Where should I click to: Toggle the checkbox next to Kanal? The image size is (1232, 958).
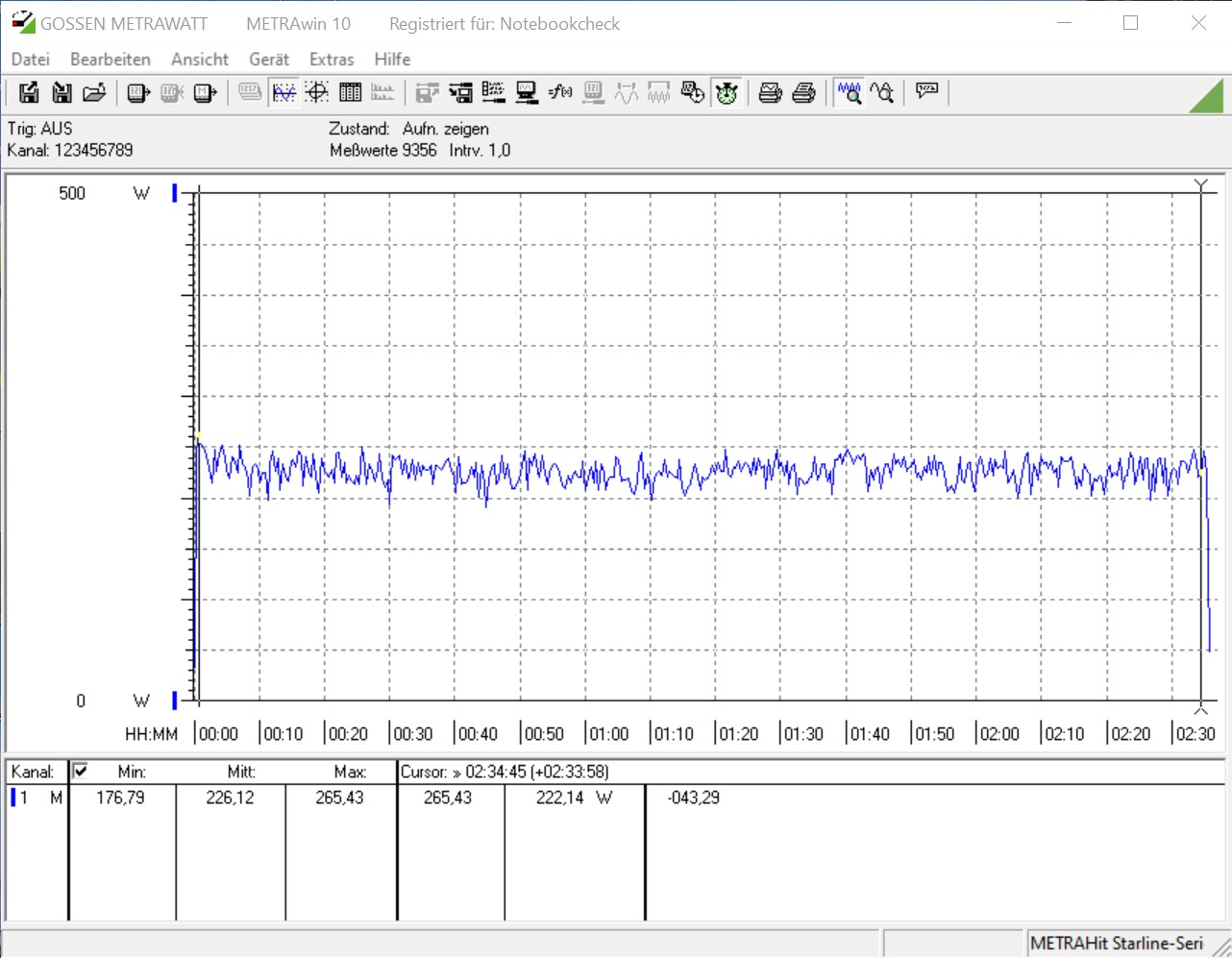click(x=81, y=771)
